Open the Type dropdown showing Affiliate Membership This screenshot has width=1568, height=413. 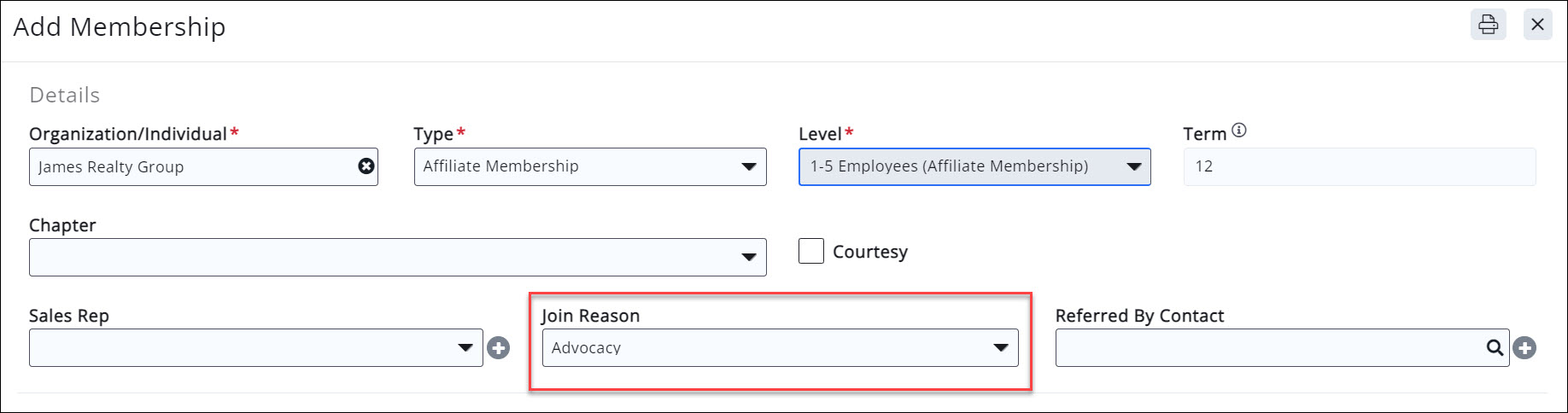[x=589, y=166]
